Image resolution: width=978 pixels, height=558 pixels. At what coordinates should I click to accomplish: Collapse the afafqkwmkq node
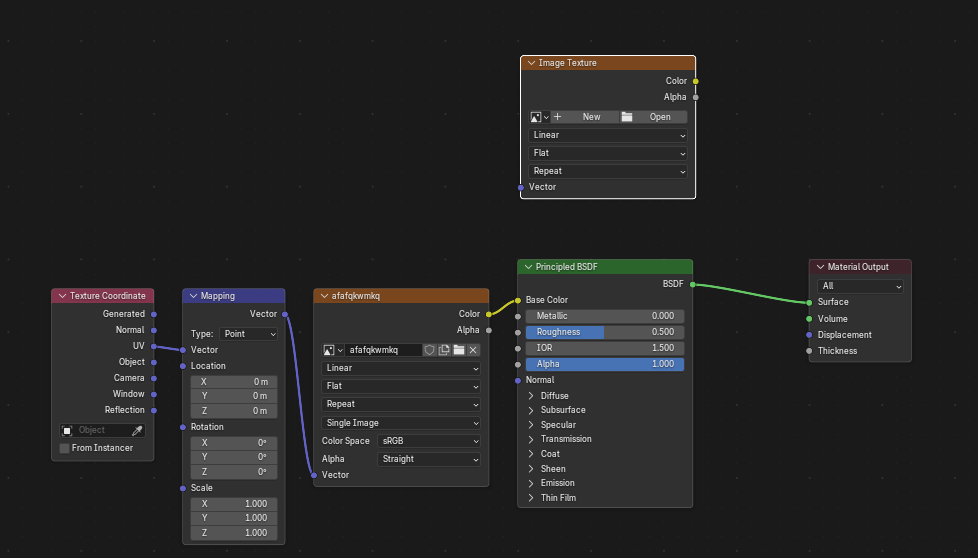pyautogui.click(x=324, y=296)
